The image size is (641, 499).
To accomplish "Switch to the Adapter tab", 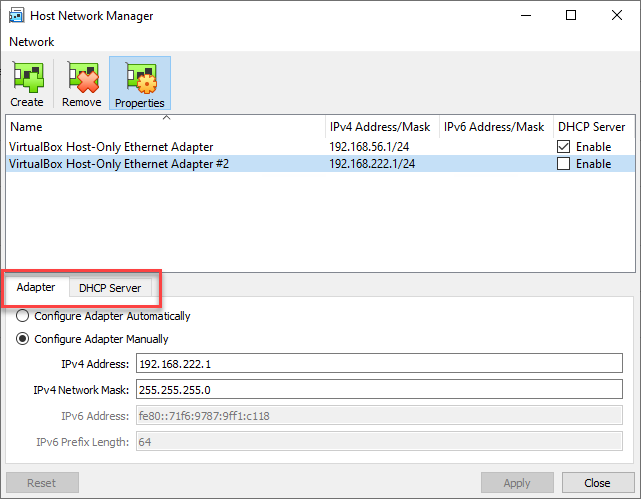I will [36, 287].
